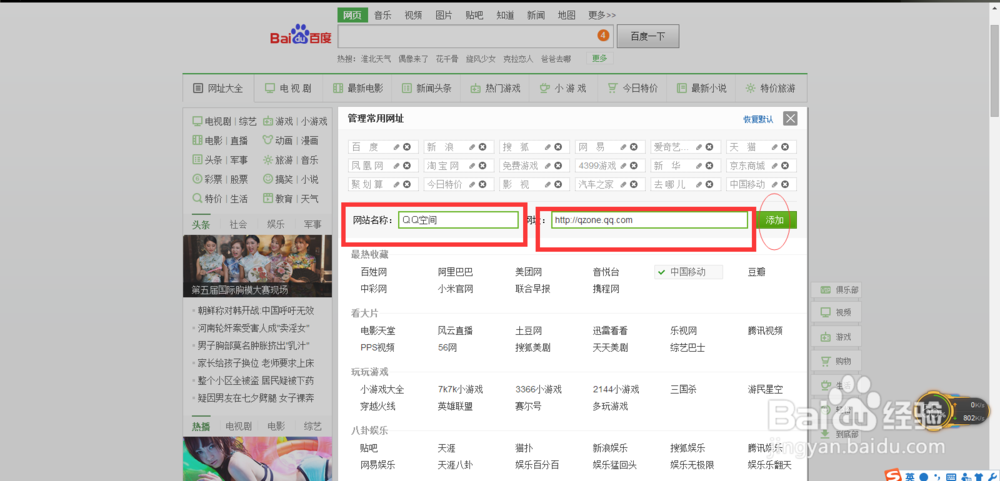This screenshot has width=1000, height=481.
Task: Delete the 京东商城 entry
Action: click(784, 165)
